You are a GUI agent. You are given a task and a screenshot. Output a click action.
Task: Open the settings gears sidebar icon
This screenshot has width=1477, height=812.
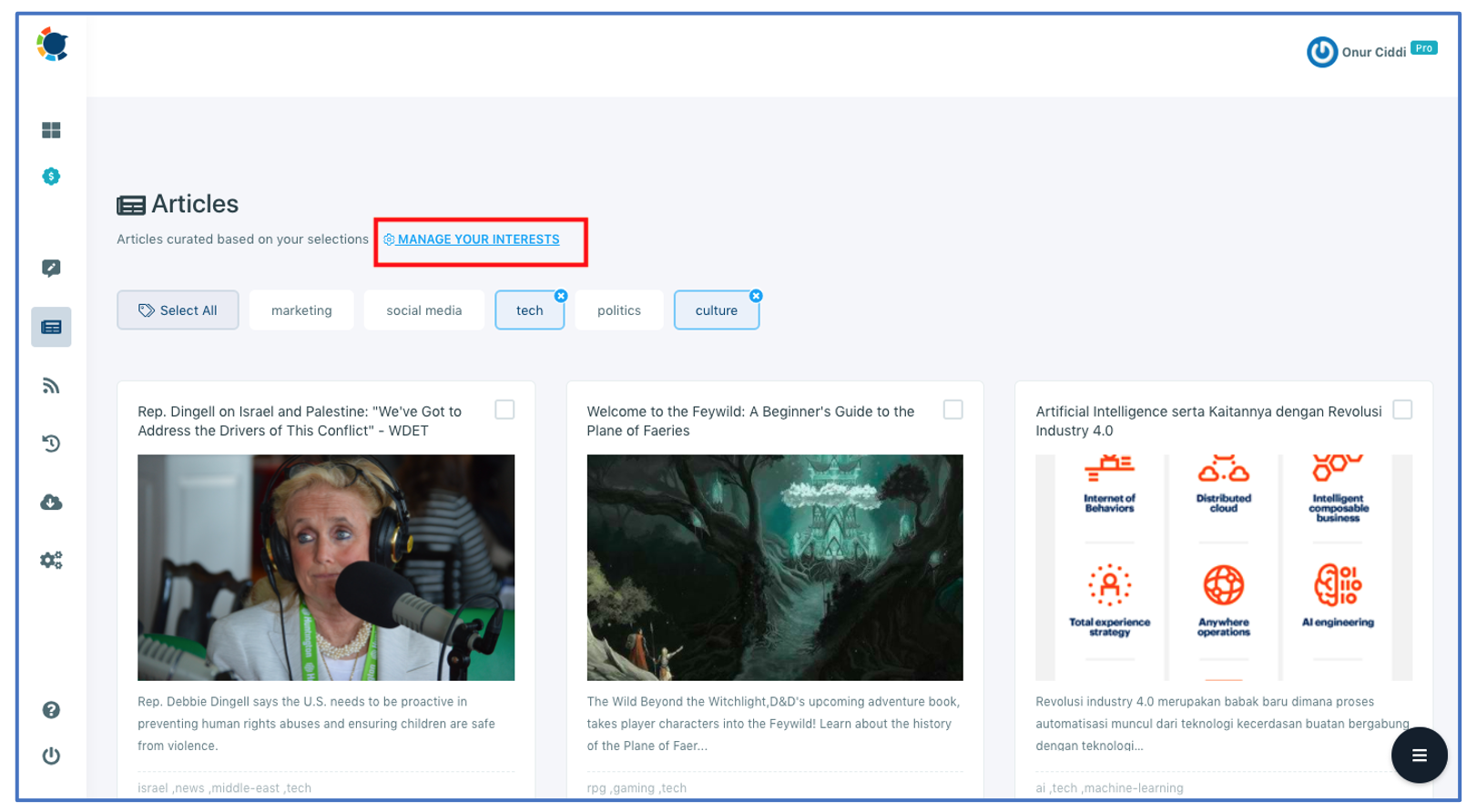point(51,560)
